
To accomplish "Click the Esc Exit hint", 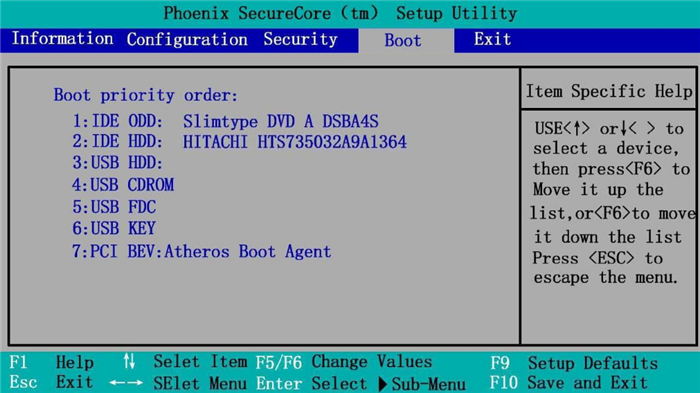I will [51, 382].
